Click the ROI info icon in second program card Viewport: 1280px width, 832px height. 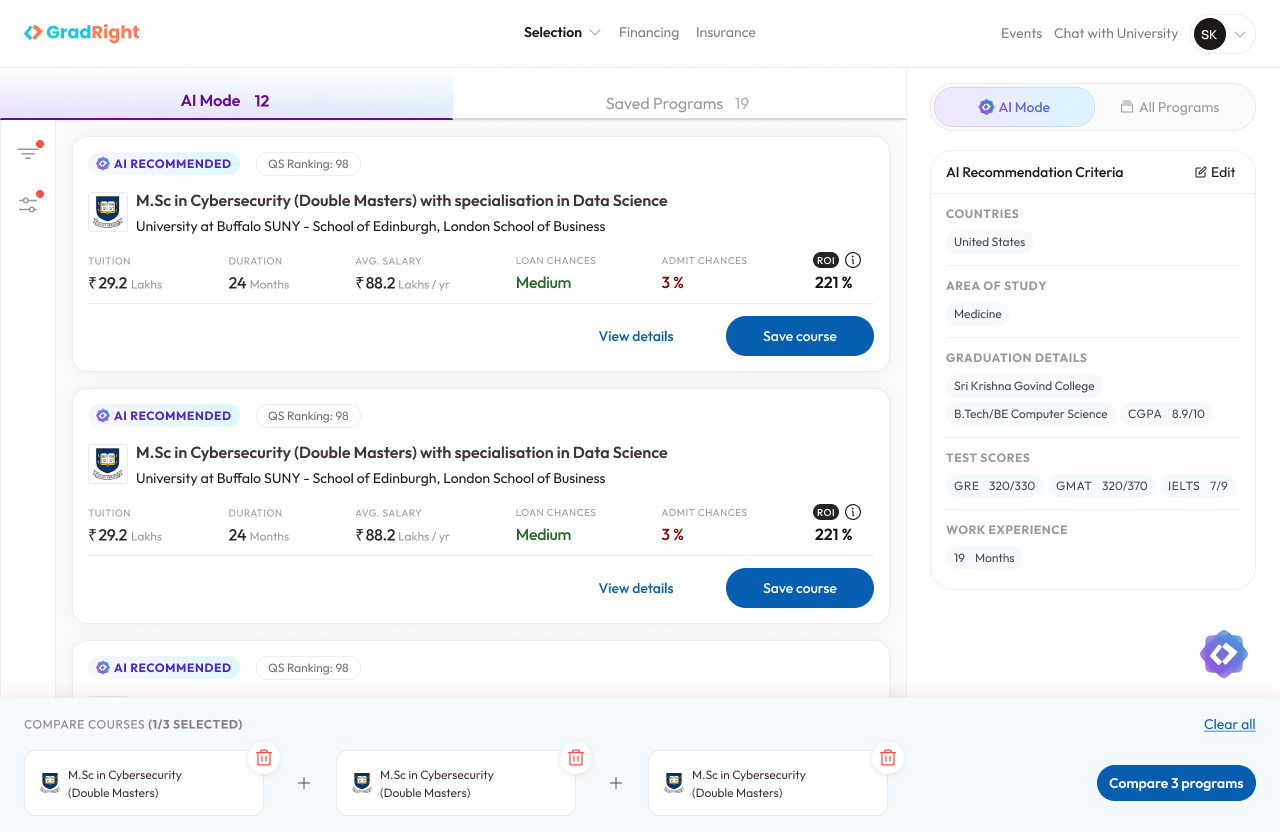(x=853, y=512)
